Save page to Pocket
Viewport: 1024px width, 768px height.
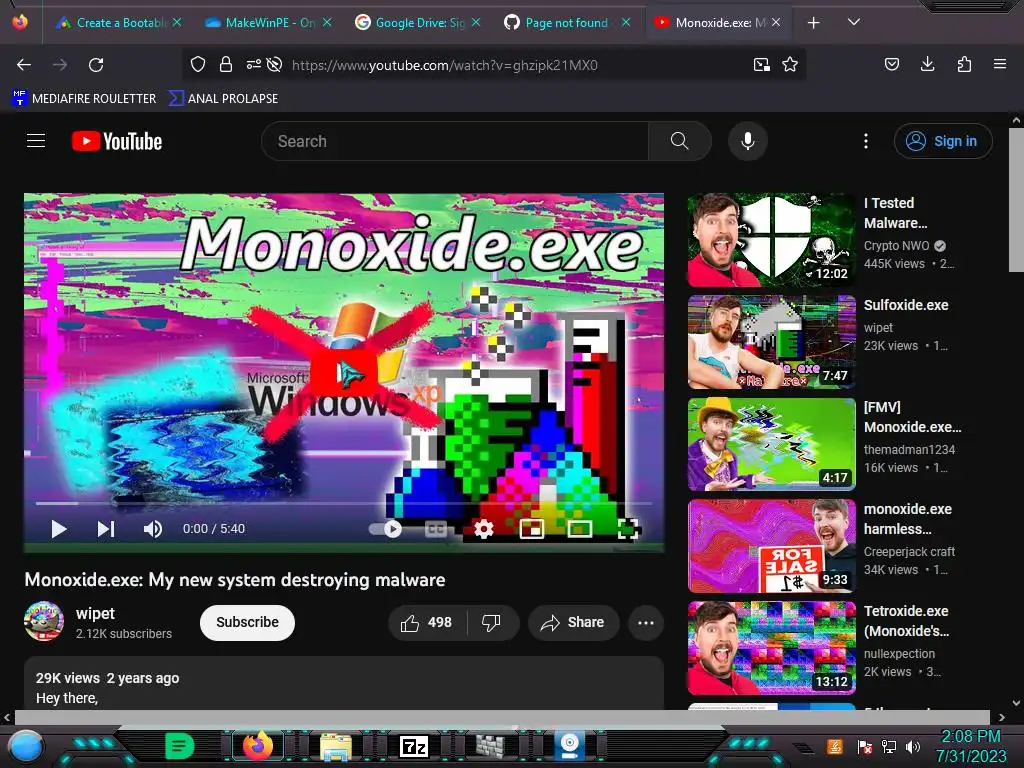click(891, 64)
